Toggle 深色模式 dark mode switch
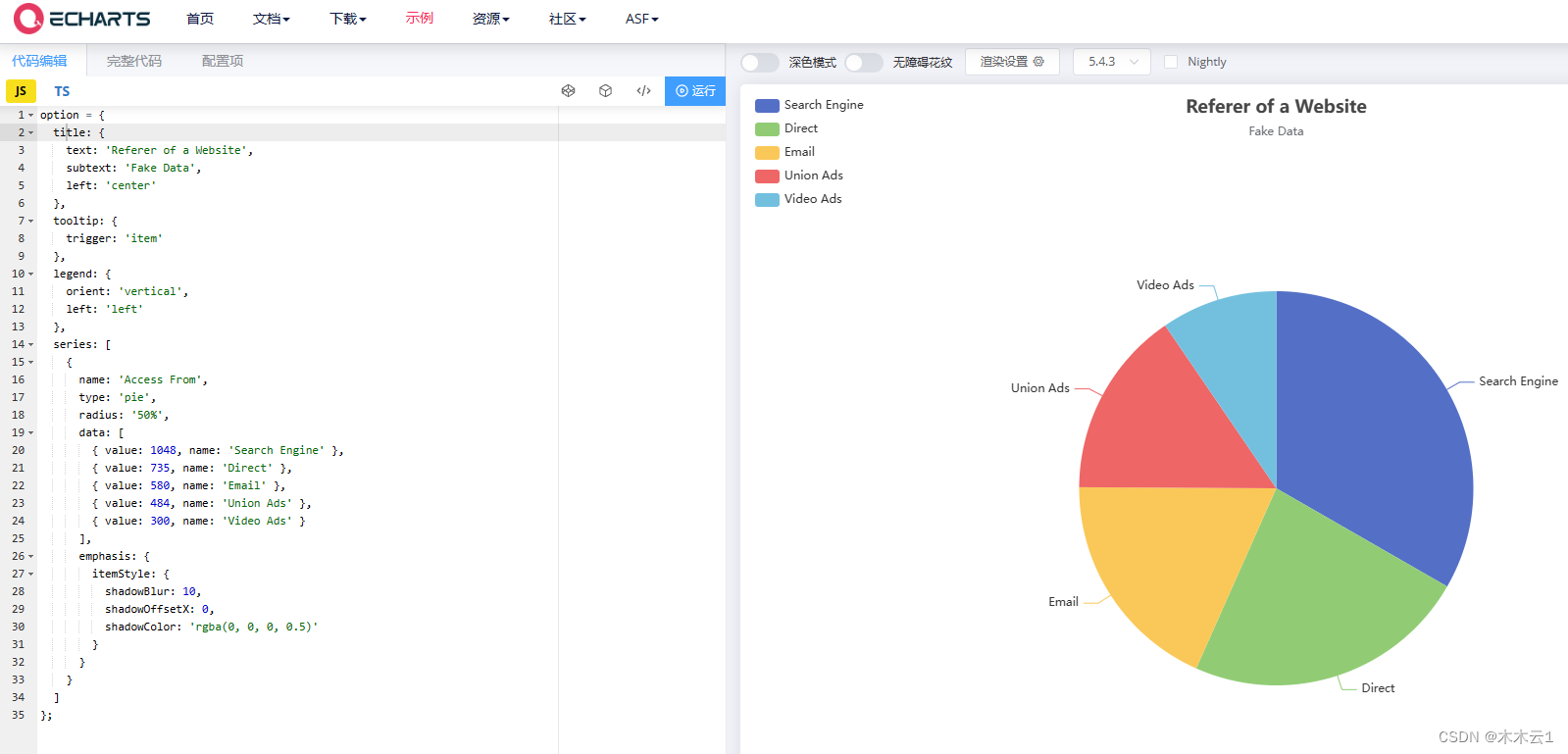Viewport: 1568px width, 754px height. click(x=759, y=63)
